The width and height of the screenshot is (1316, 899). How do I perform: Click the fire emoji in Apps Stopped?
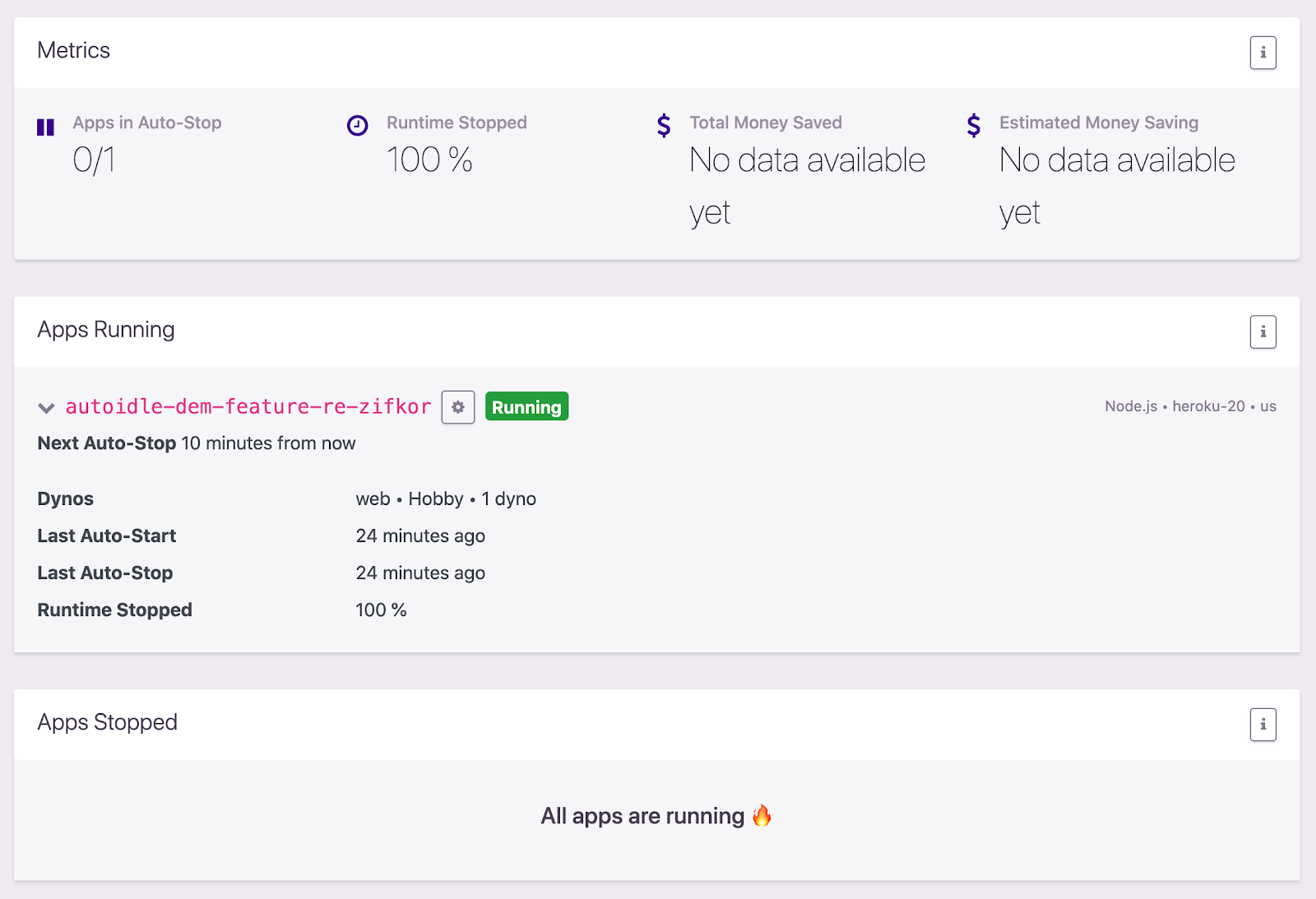[x=762, y=815]
